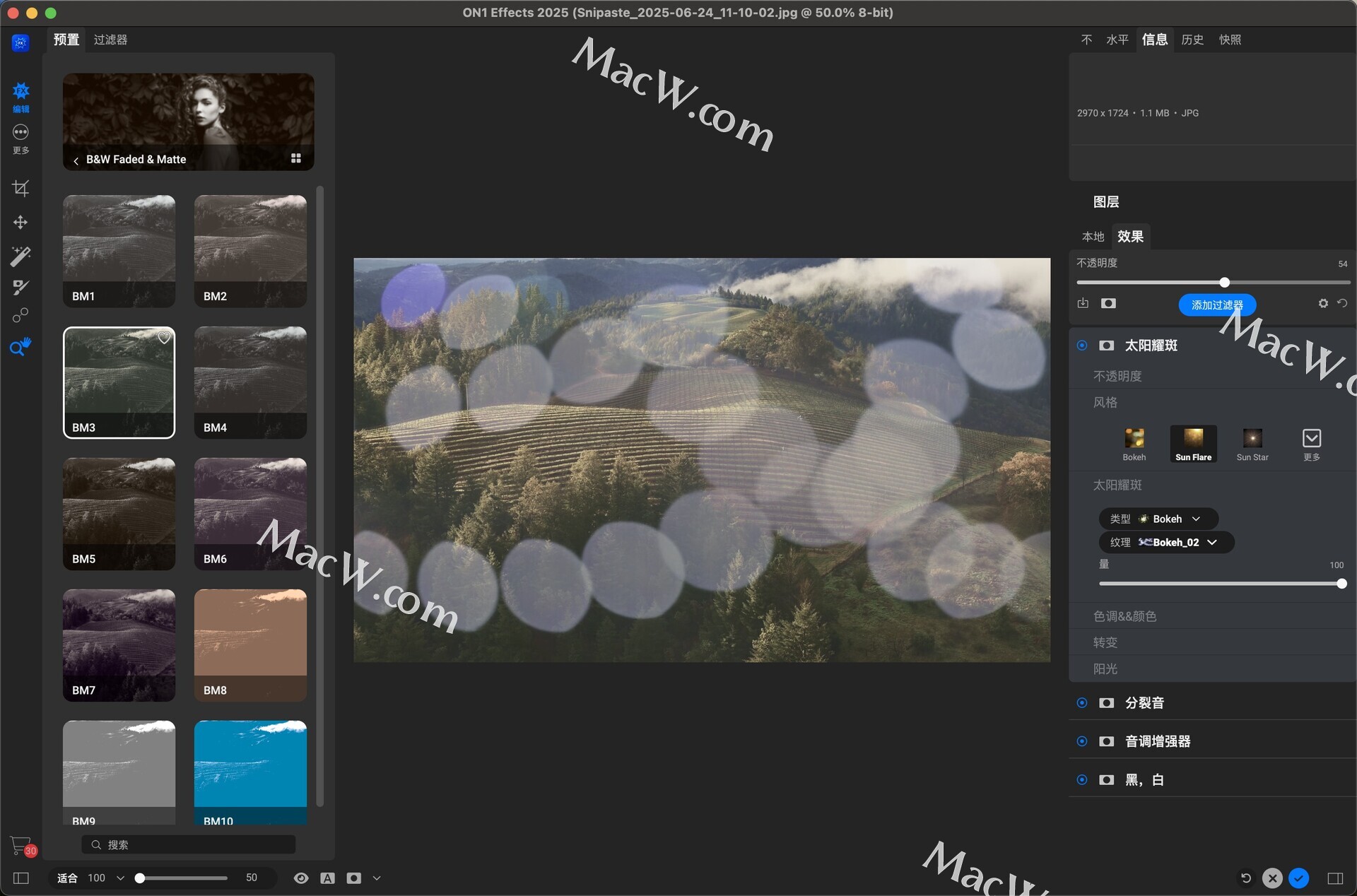This screenshot has height=896, width=1357.
Task: Expand the zoom percentage dropdown beside 100
Action: point(120,878)
